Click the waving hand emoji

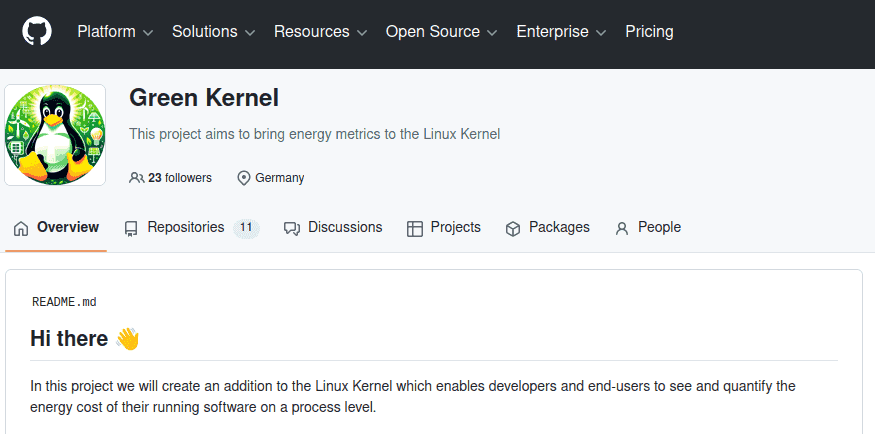tap(127, 339)
